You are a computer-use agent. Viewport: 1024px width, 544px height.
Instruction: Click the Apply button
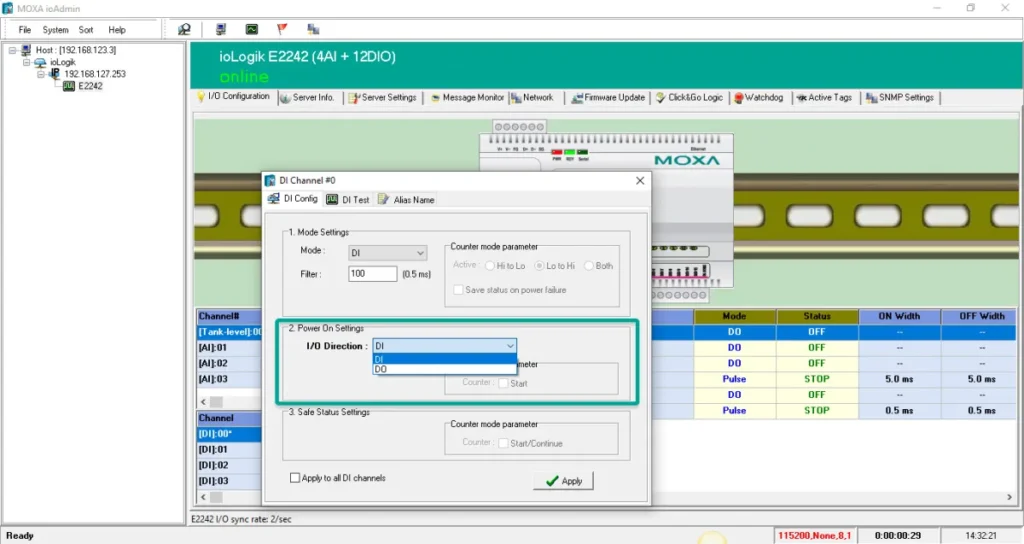point(563,481)
